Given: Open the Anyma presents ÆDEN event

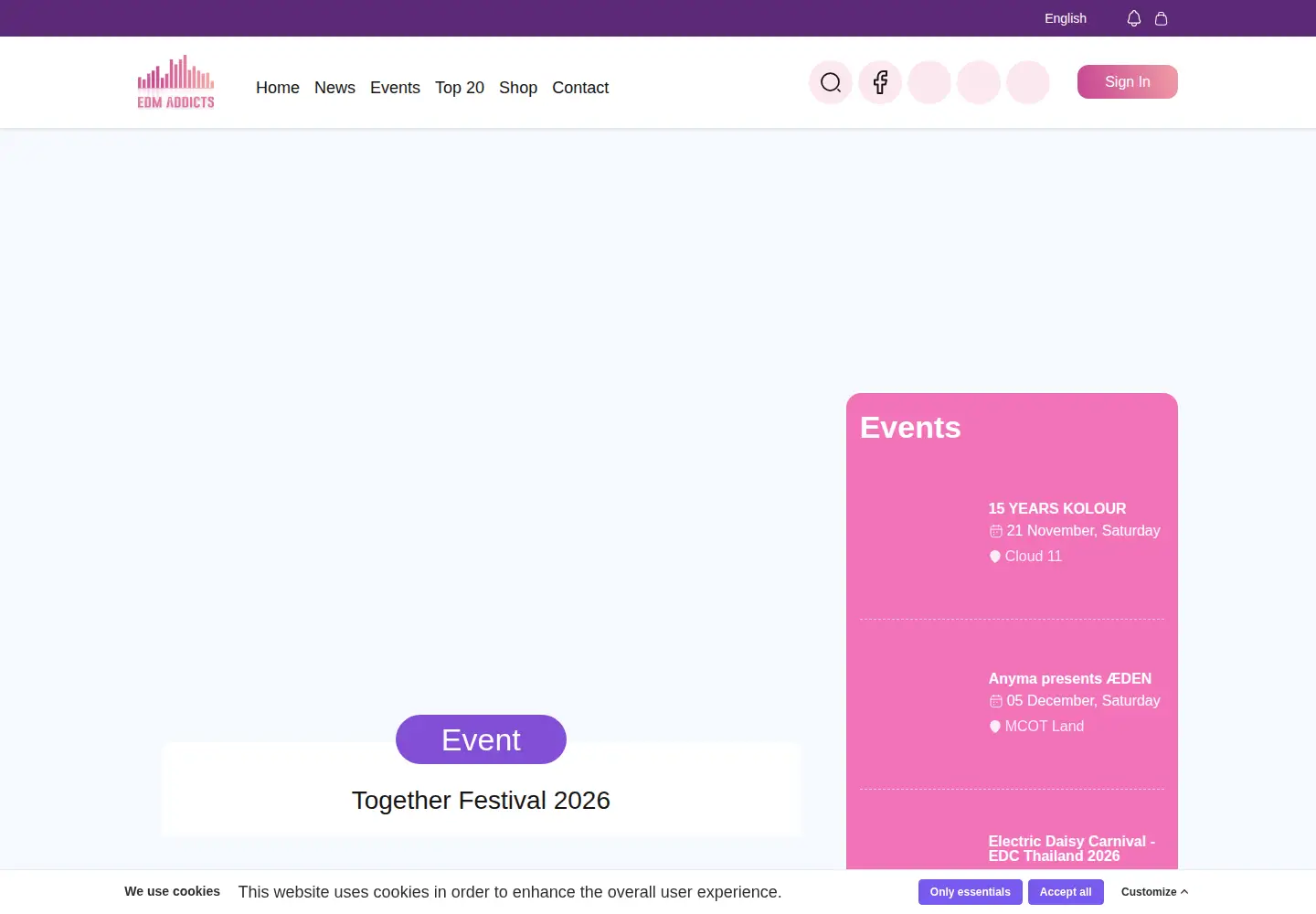Looking at the screenshot, I should coord(1070,678).
